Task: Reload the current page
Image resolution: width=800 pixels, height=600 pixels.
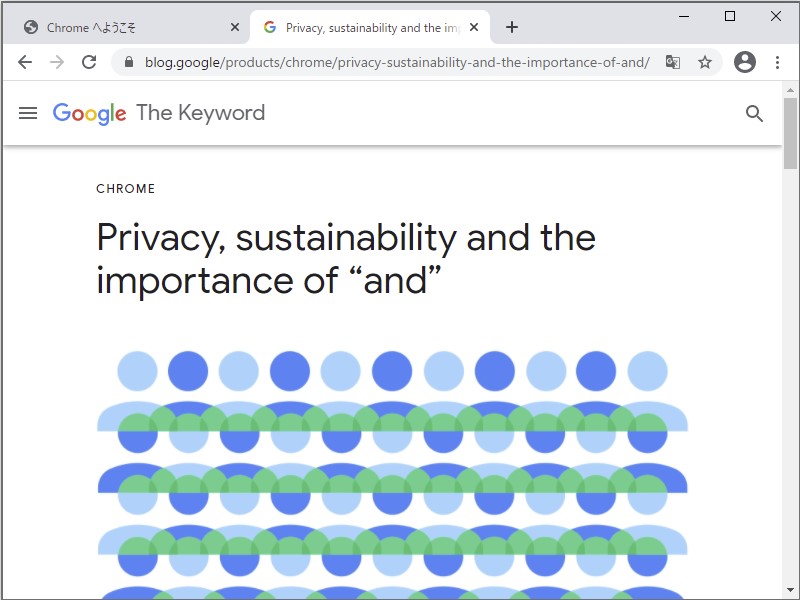Action: 89,62
